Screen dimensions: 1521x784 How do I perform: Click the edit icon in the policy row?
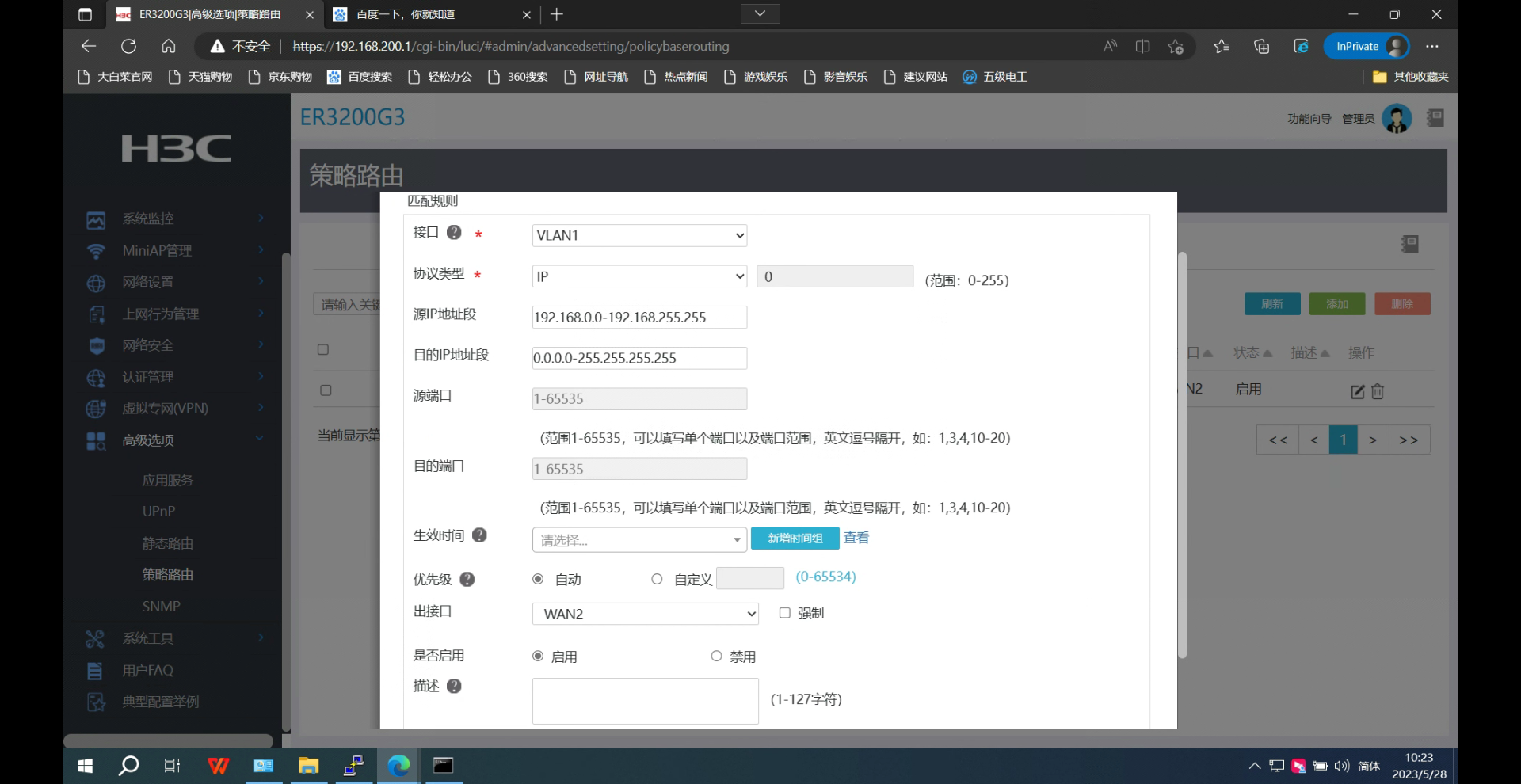coord(1357,392)
